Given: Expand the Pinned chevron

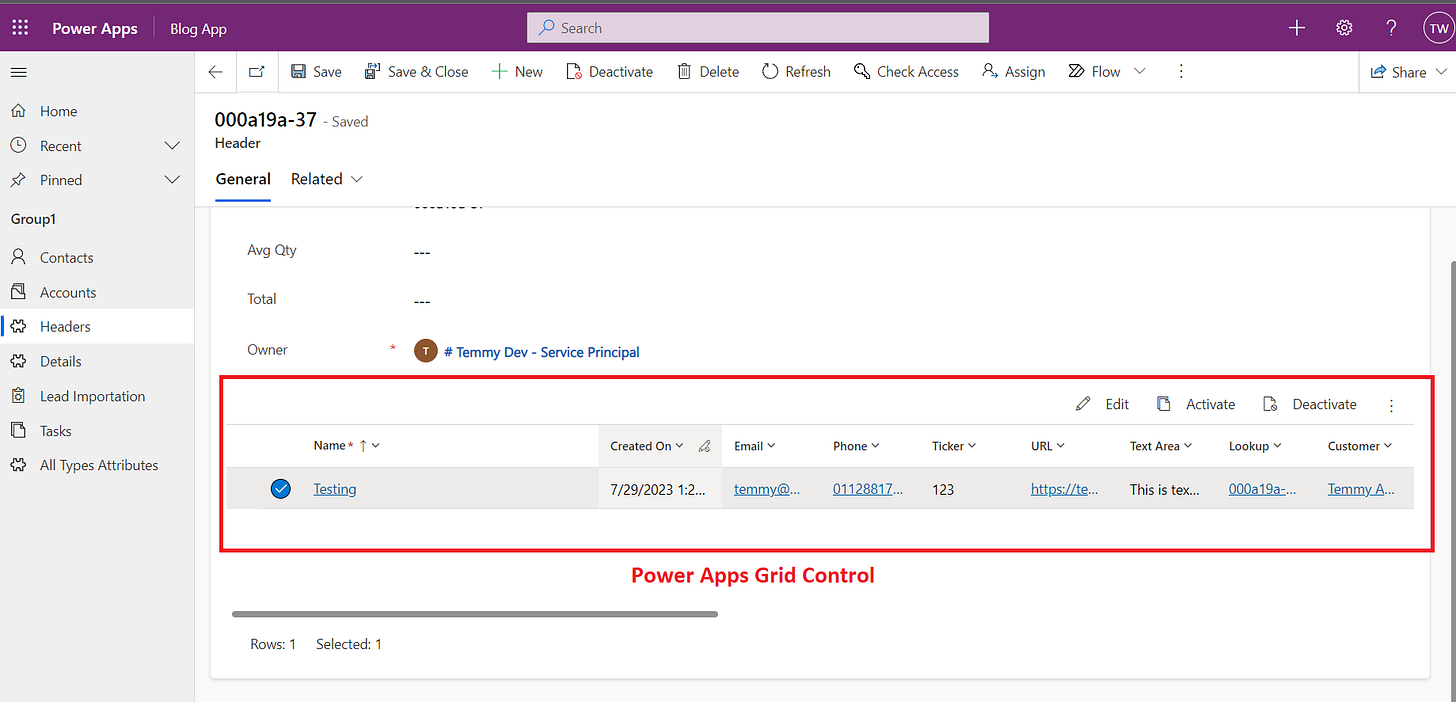Looking at the screenshot, I should (x=172, y=180).
